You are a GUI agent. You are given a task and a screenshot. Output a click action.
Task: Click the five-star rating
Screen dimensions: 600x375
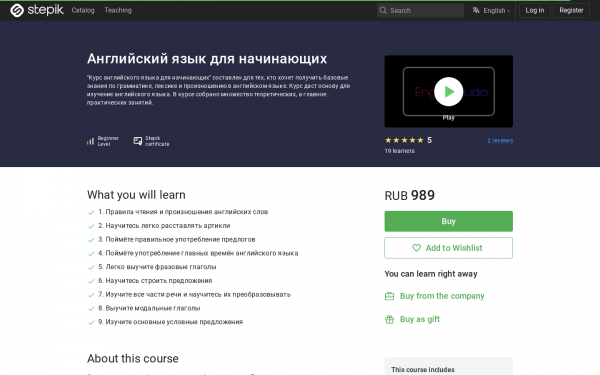(404, 140)
